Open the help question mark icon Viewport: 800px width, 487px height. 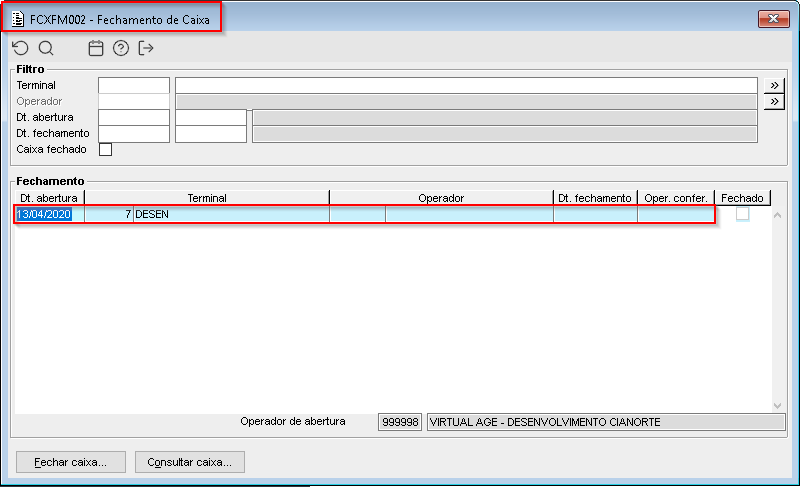121,48
